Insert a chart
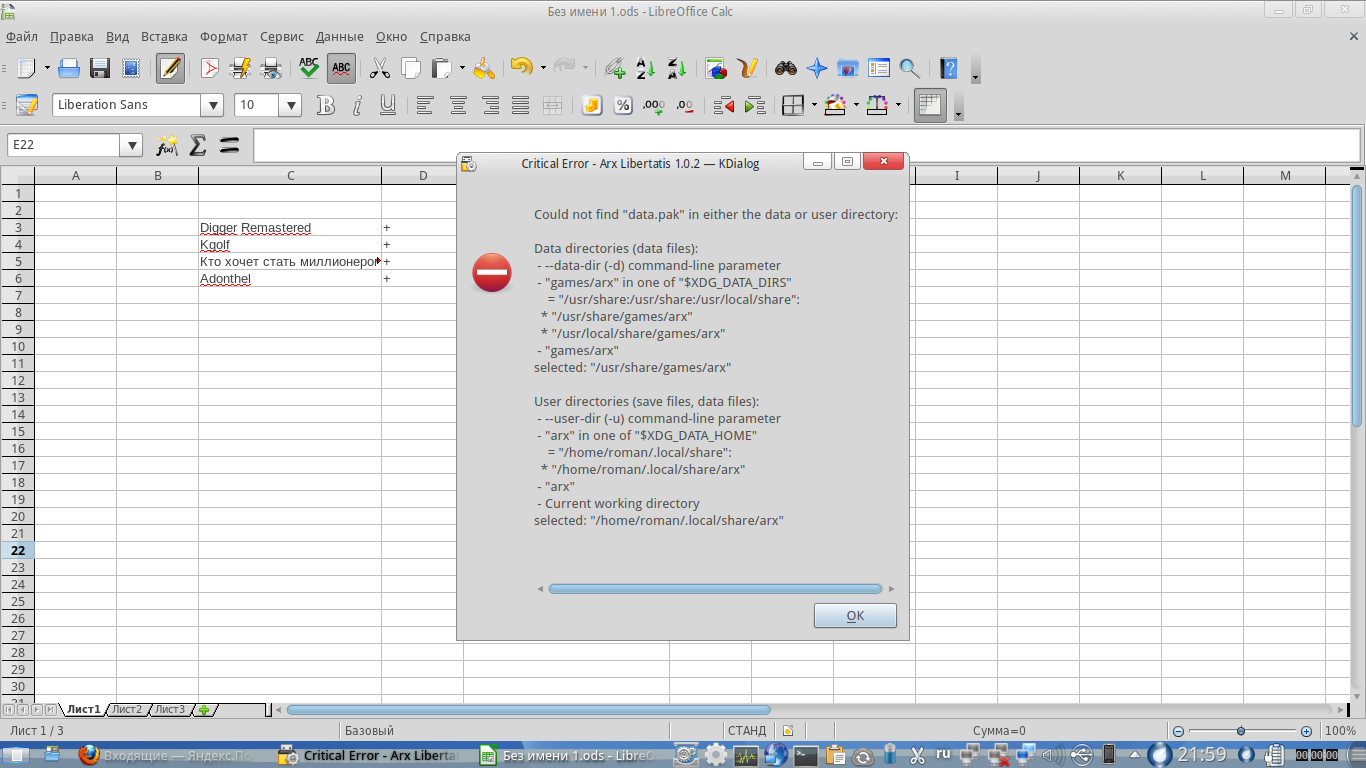The height and width of the screenshot is (768, 1366). pos(716,68)
